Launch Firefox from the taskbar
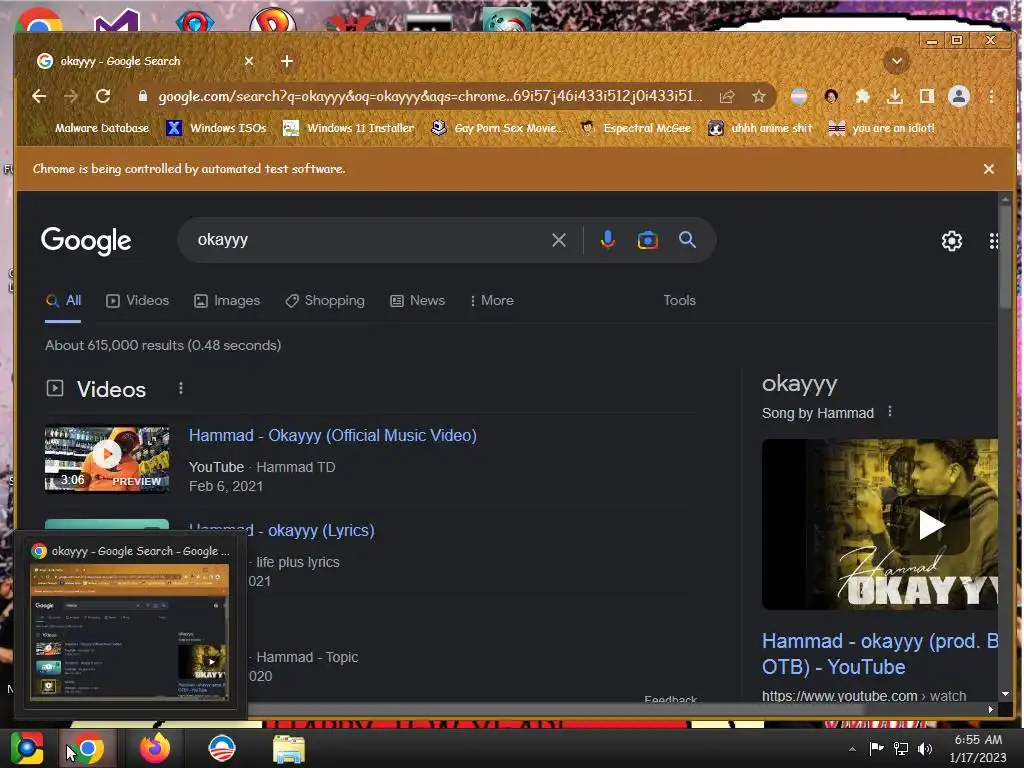1024x768 pixels. pos(155,749)
